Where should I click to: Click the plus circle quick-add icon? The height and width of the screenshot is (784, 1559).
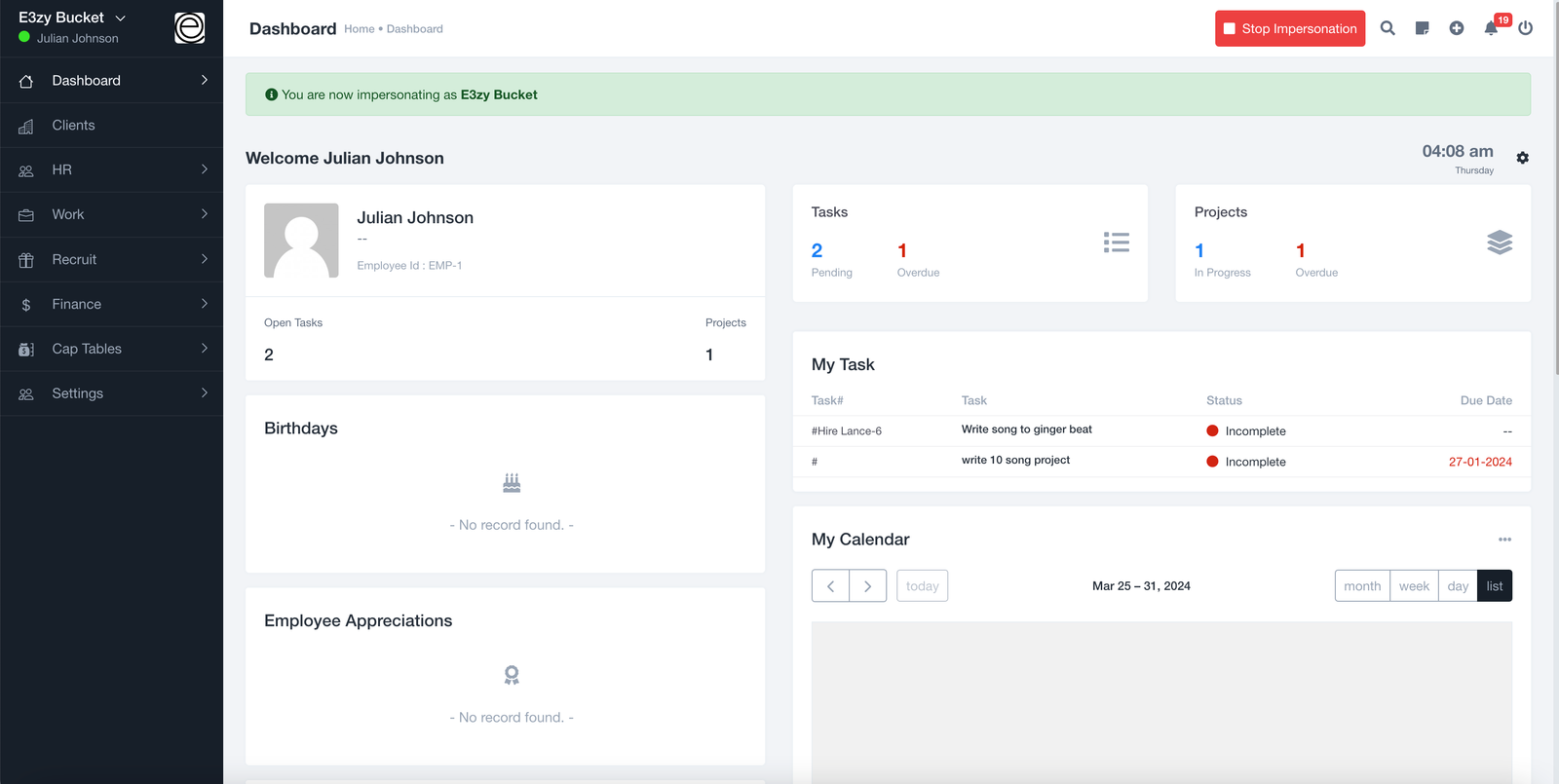click(x=1456, y=28)
